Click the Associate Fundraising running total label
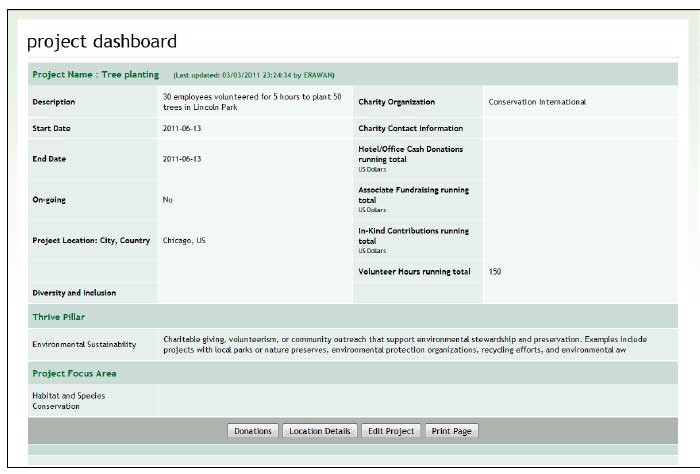Screen dimensions: 700x474 tap(413, 194)
